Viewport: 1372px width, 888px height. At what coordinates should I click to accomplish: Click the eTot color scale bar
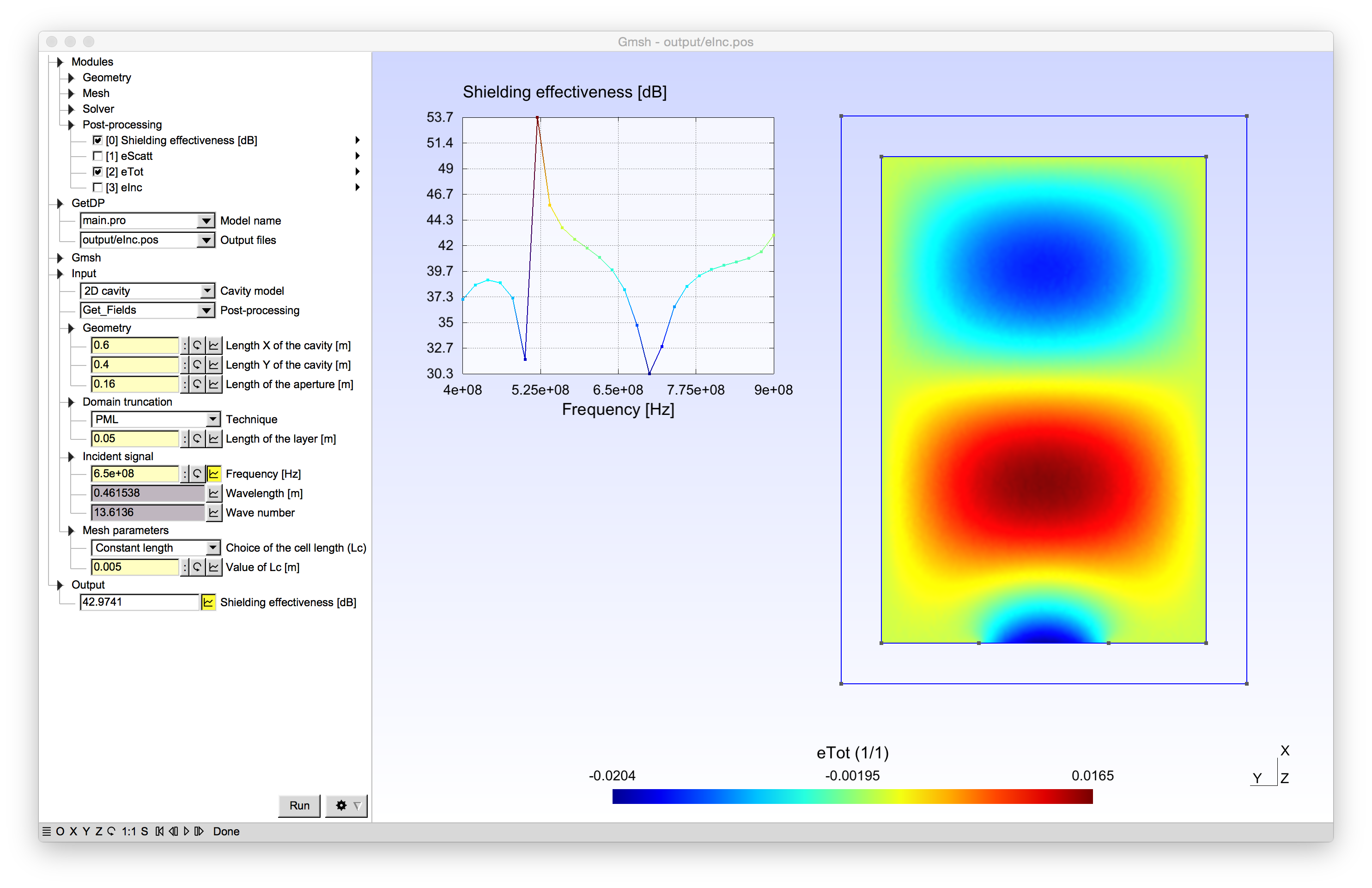[852, 797]
